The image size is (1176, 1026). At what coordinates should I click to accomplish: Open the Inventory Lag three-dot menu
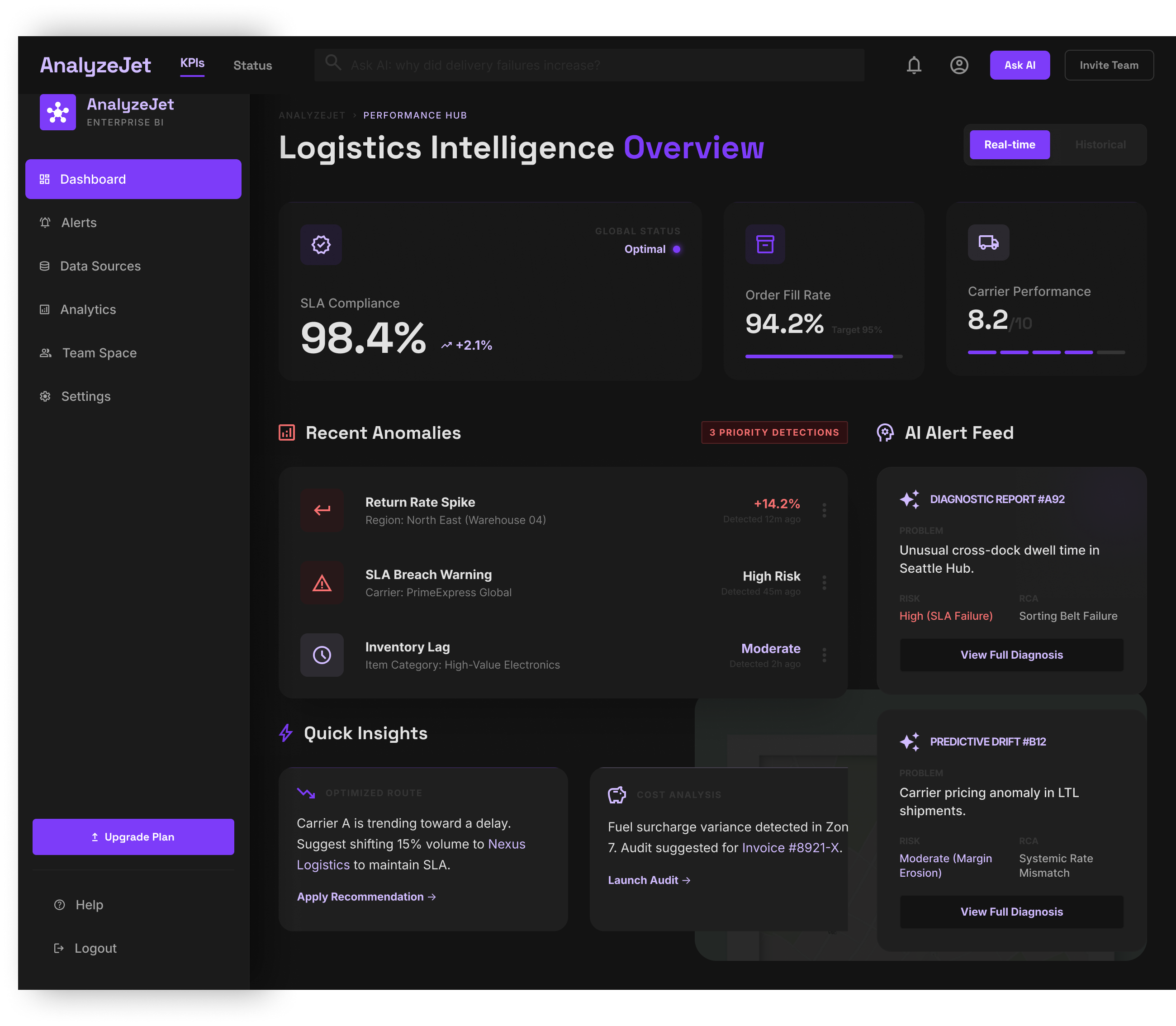tap(825, 655)
